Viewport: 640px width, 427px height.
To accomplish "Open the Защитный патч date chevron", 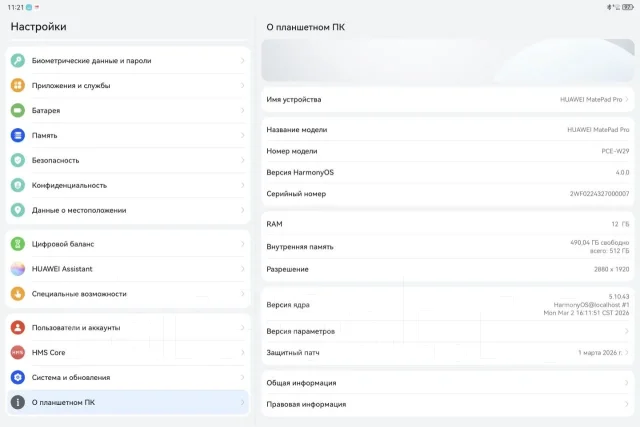I will click(x=627, y=352).
